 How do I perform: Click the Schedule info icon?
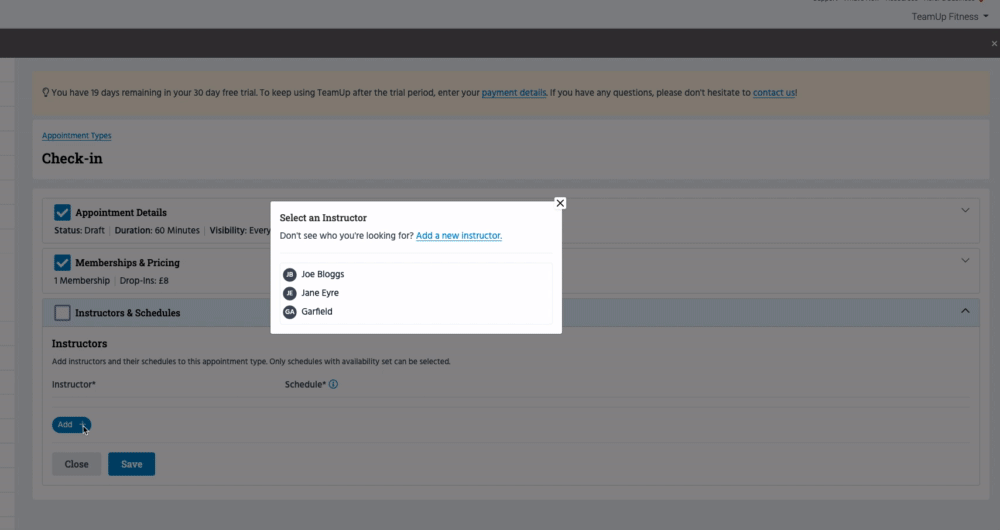(334, 384)
